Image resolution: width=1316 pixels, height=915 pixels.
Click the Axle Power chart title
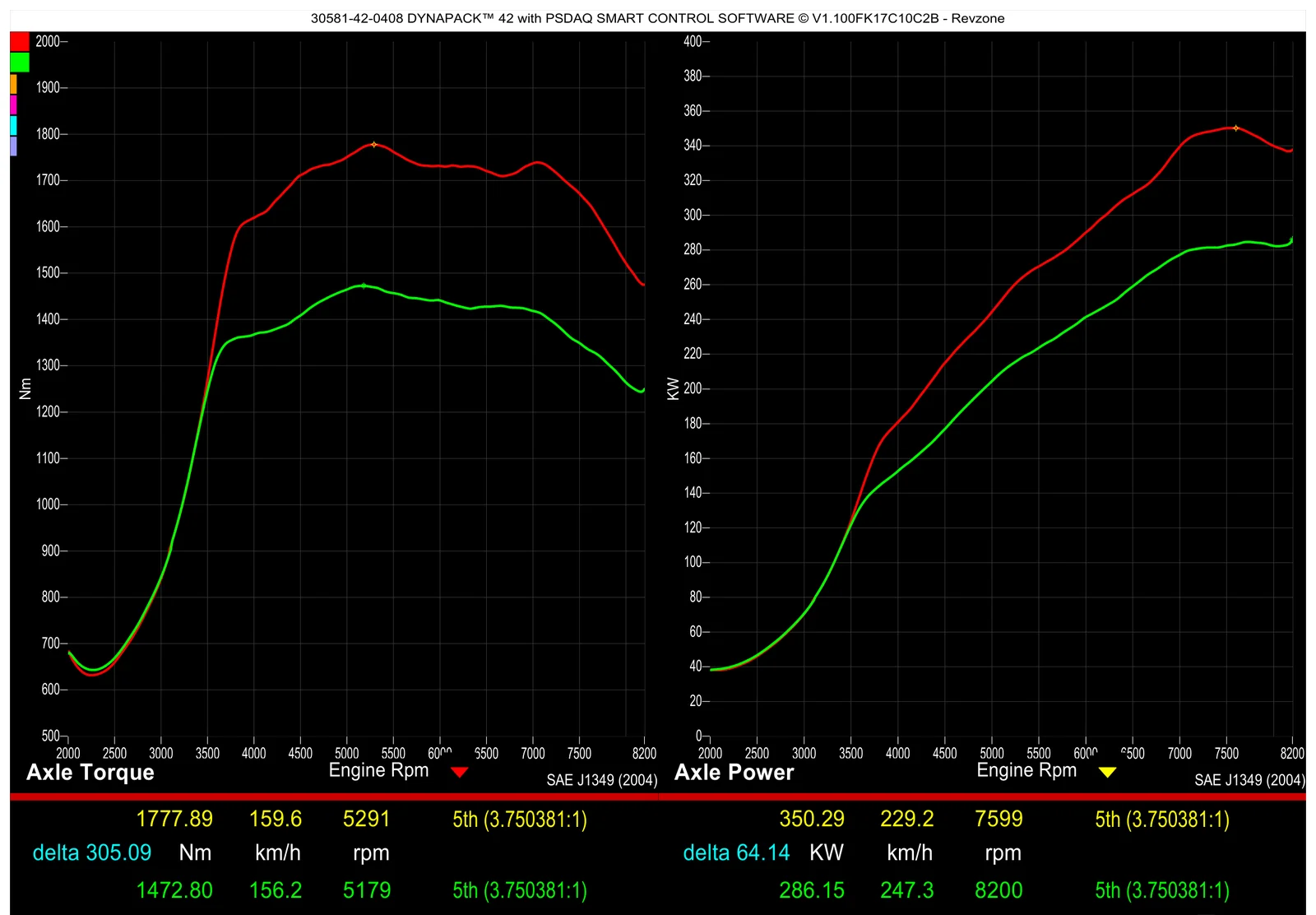[x=734, y=772]
